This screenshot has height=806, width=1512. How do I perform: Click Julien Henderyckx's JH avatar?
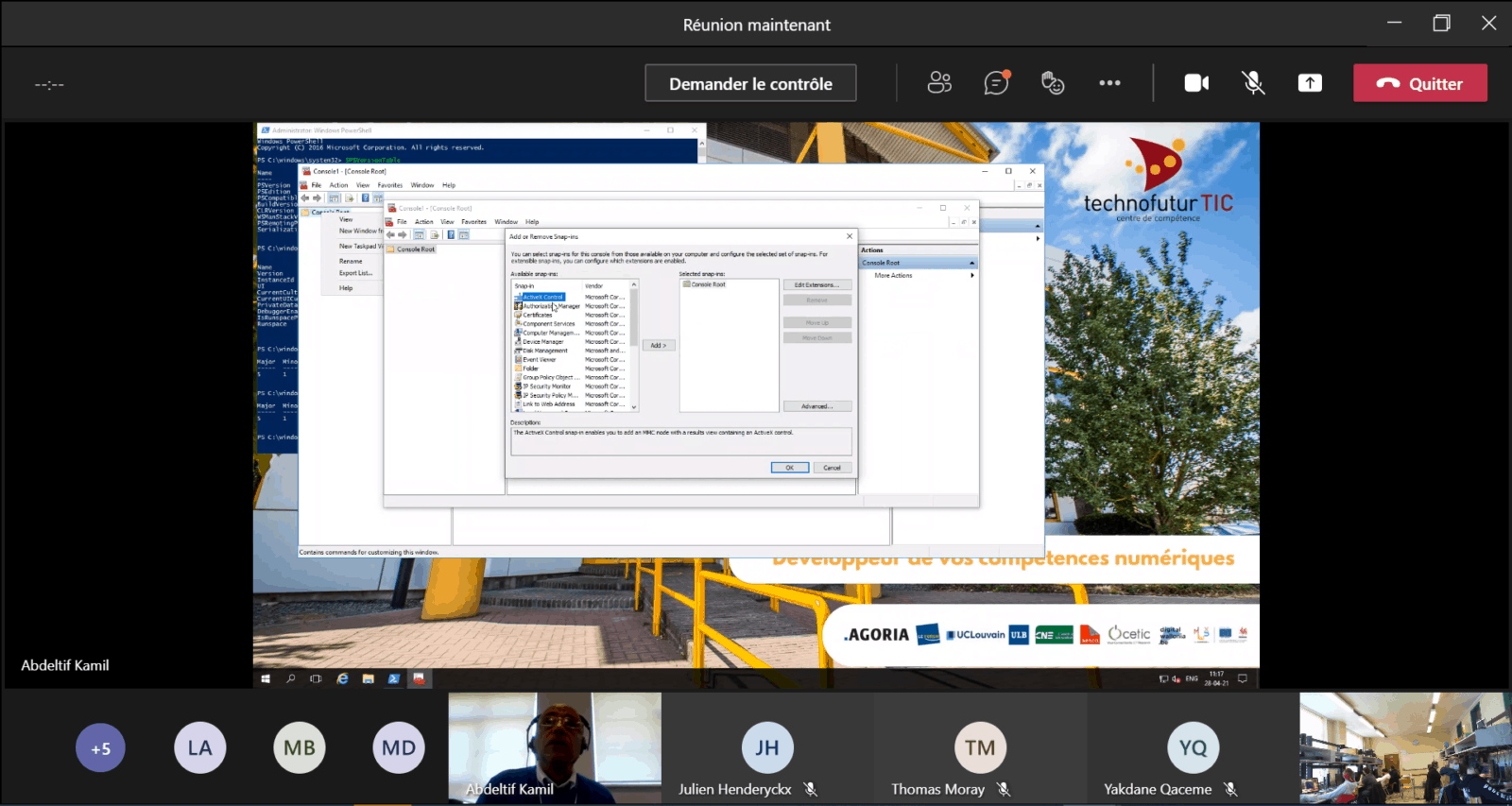(x=766, y=748)
